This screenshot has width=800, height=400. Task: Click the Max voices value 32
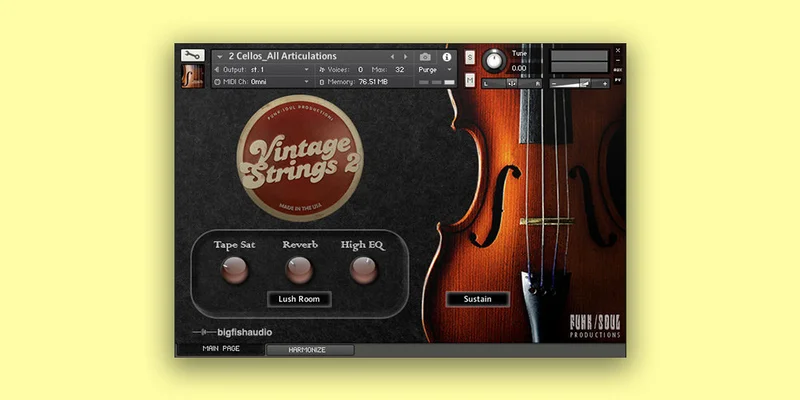(x=399, y=69)
